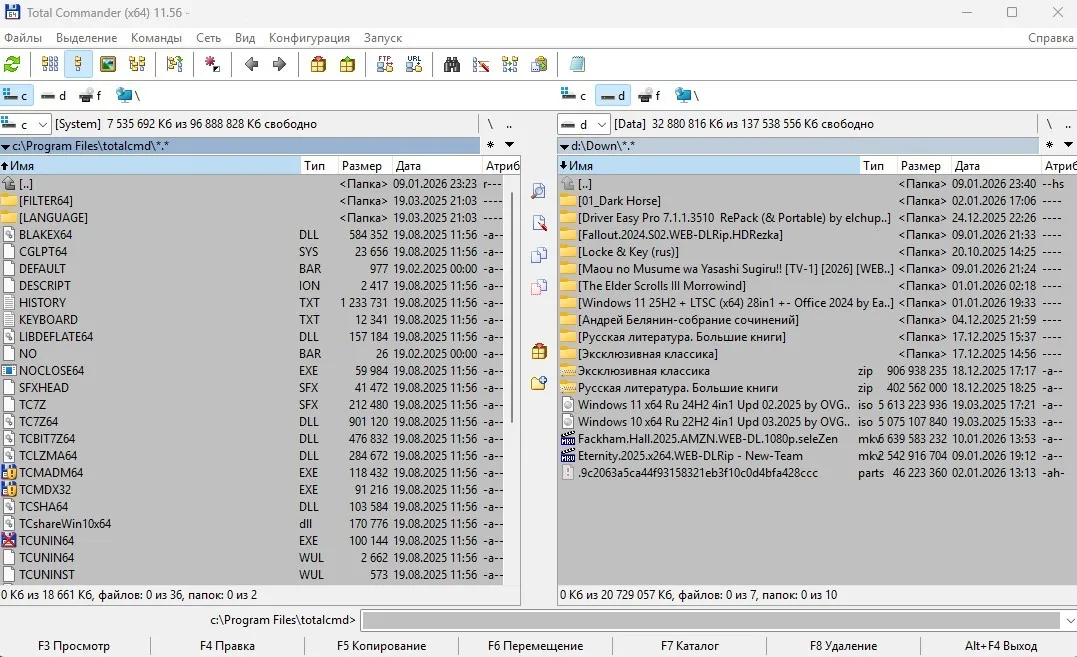Open left panel drive dropdown showing c
The image size is (1077, 657).
[26, 124]
